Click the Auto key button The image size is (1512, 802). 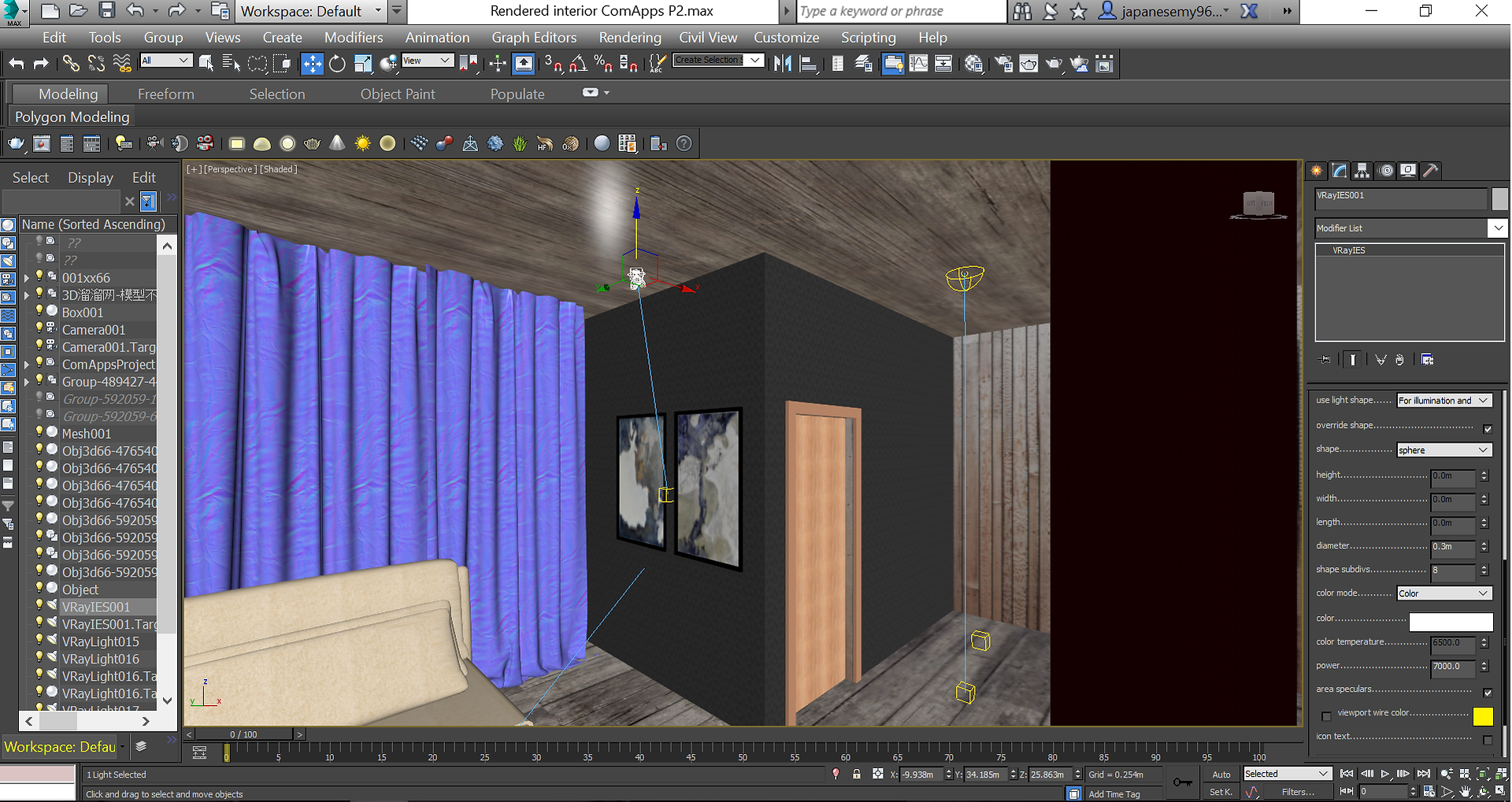tap(1221, 774)
